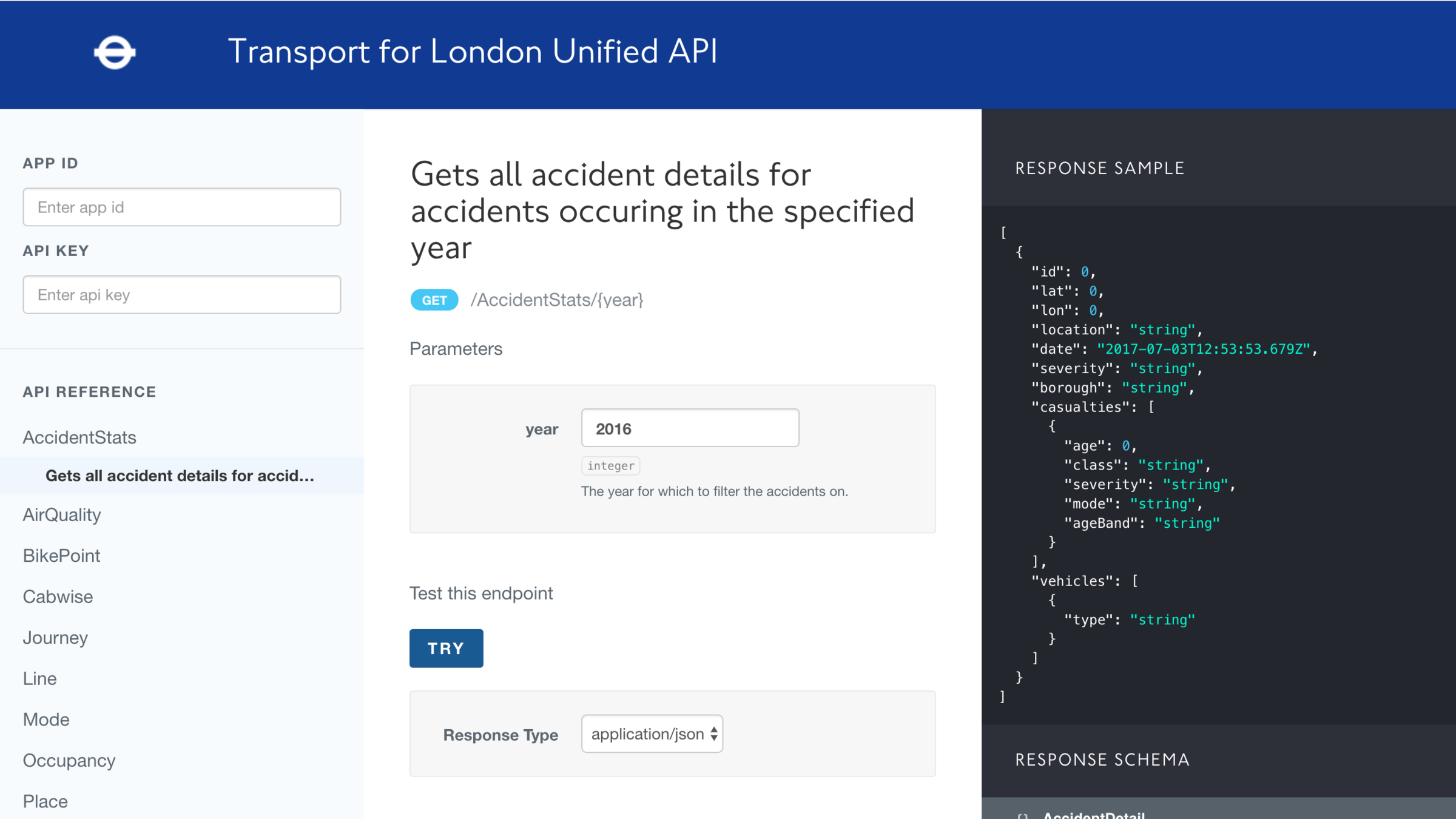Image resolution: width=1456 pixels, height=819 pixels.
Task: Select the Mode API section
Action: [46, 720]
